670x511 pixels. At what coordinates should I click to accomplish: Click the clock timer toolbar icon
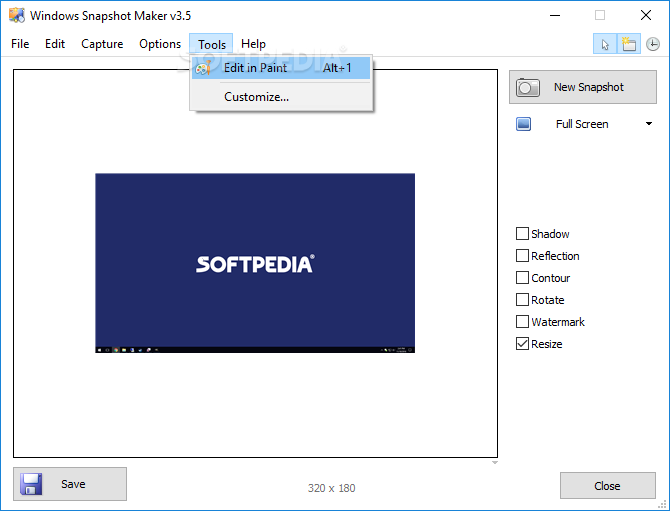[x=652, y=44]
